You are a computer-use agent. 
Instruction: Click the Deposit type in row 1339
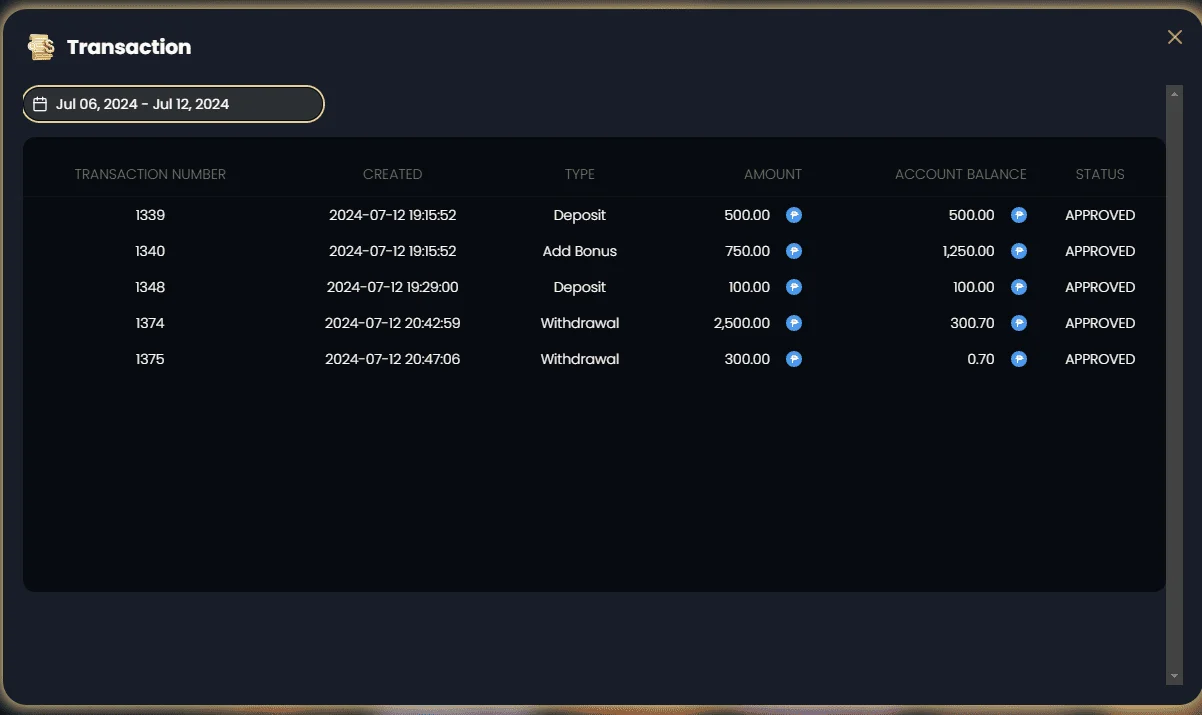[x=580, y=215]
